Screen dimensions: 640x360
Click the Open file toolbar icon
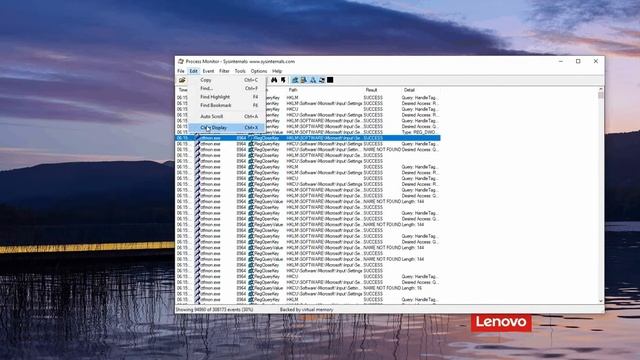182,80
